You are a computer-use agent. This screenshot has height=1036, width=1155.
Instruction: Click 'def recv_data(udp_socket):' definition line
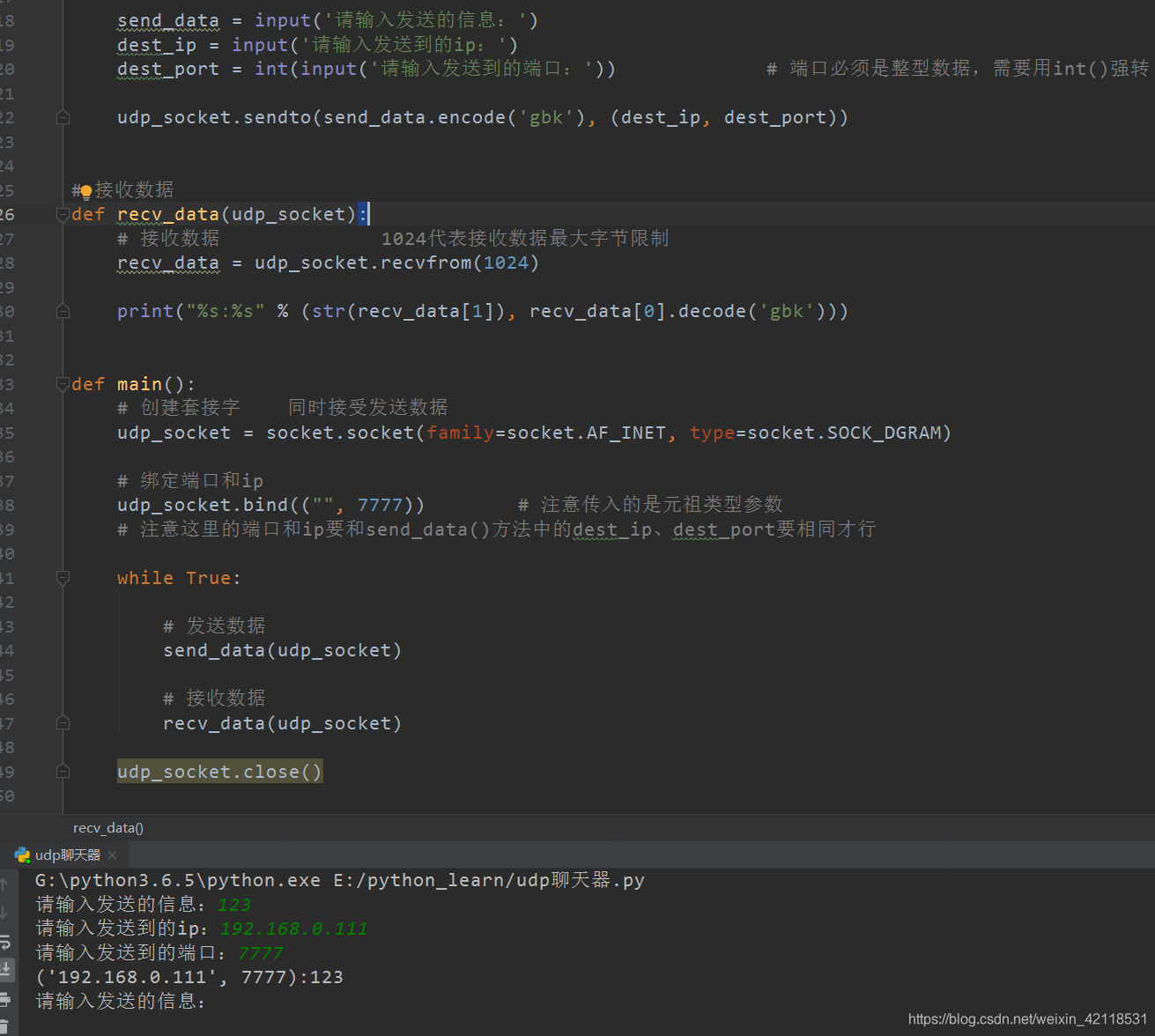[220, 214]
